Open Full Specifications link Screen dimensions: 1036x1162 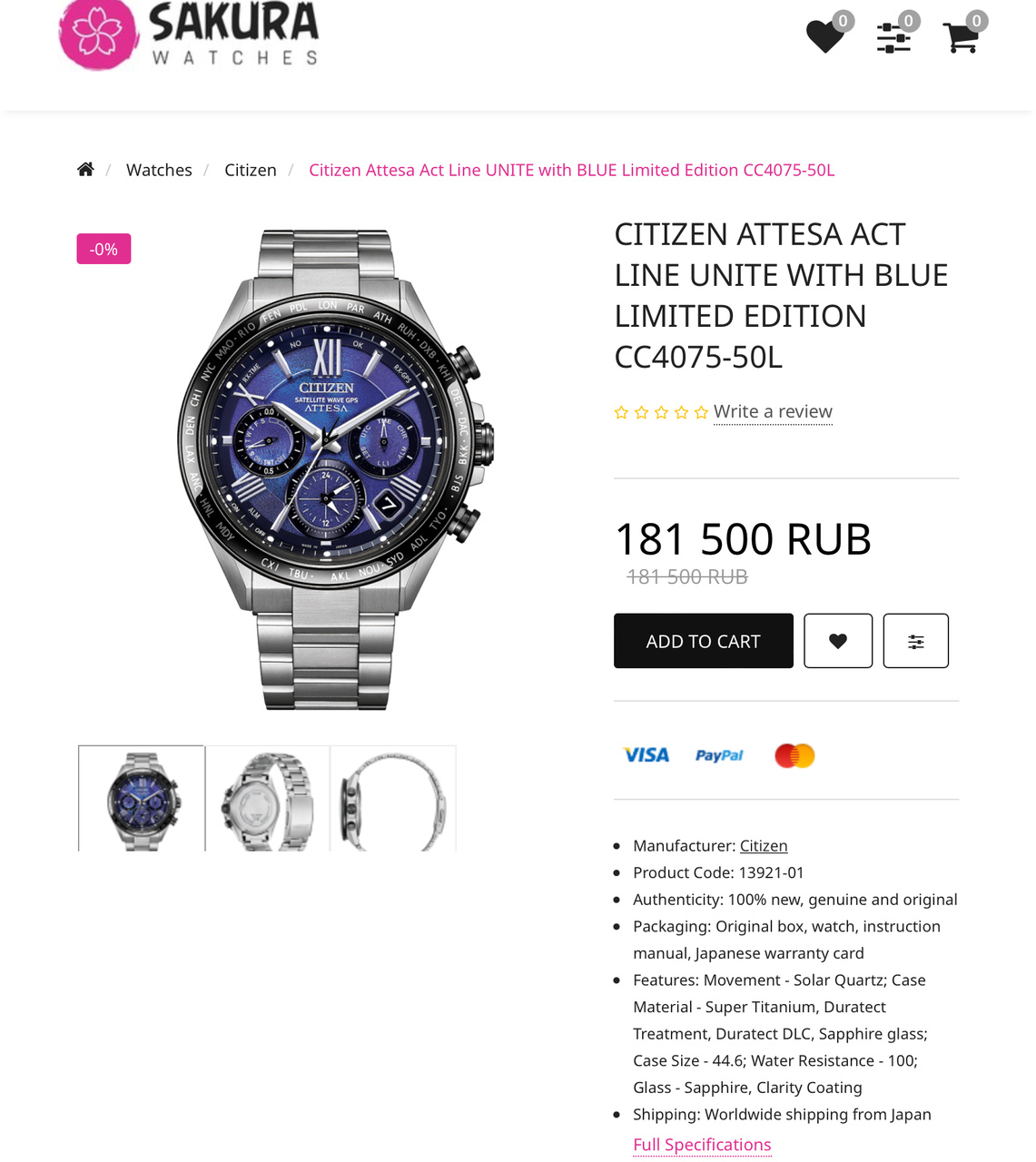[x=702, y=1145]
